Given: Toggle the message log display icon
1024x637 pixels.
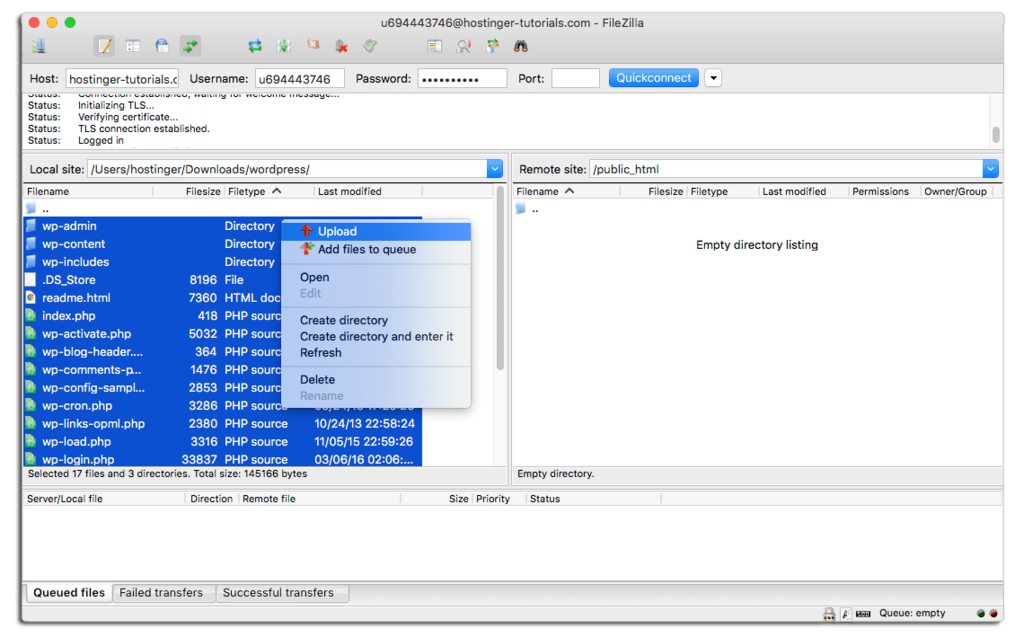Looking at the screenshot, I should [x=104, y=46].
